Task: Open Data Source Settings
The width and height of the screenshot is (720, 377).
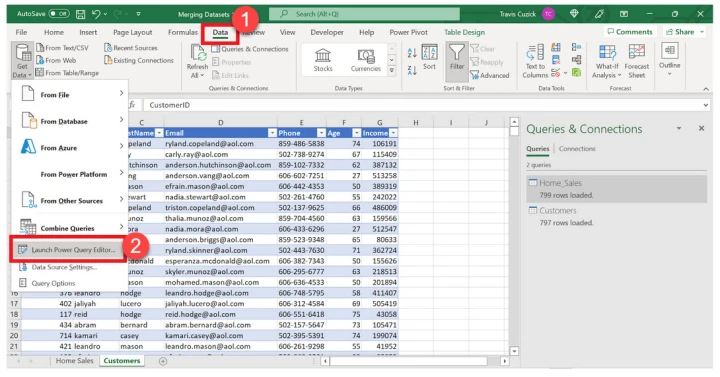Action: (x=64, y=267)
